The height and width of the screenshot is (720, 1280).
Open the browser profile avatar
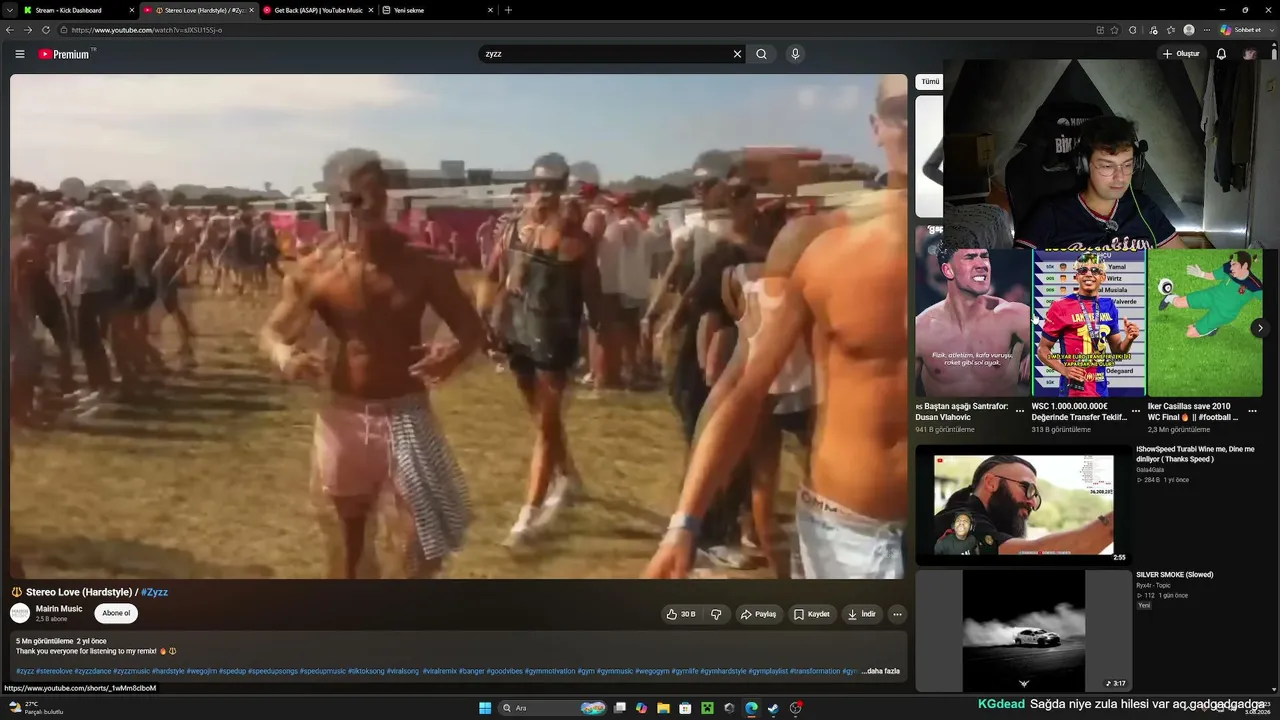pos(1189,30)
